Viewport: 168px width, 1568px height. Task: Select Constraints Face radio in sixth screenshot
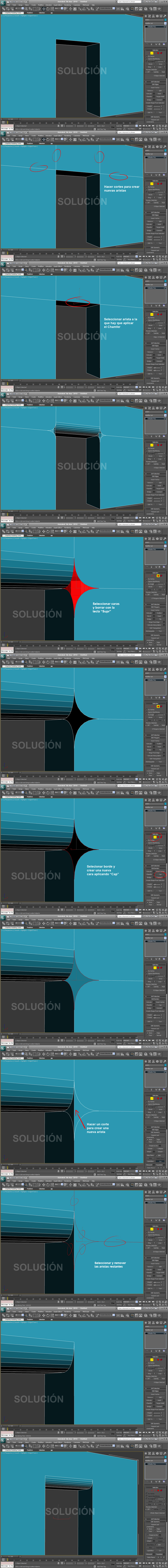(x=147, y=776)
